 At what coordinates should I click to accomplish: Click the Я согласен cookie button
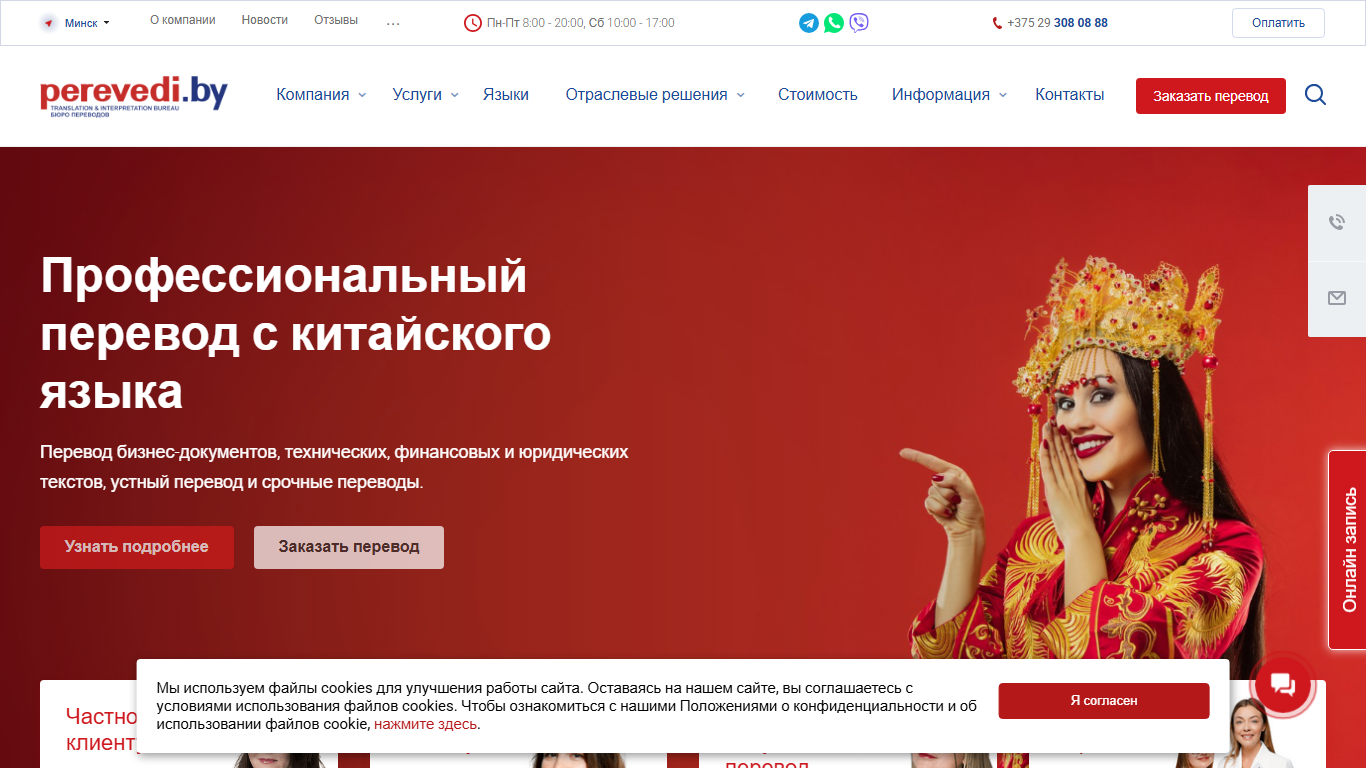(1104, 701)
